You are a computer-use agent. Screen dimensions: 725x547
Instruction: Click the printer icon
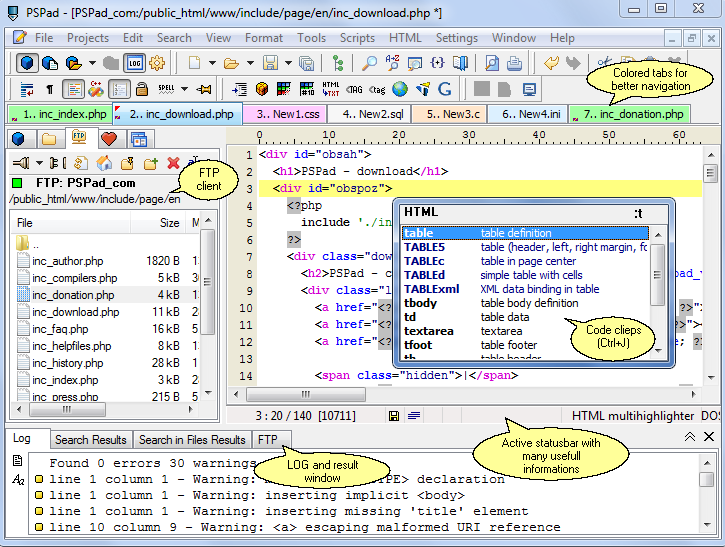pyautogui.click(x=514, y=62)
